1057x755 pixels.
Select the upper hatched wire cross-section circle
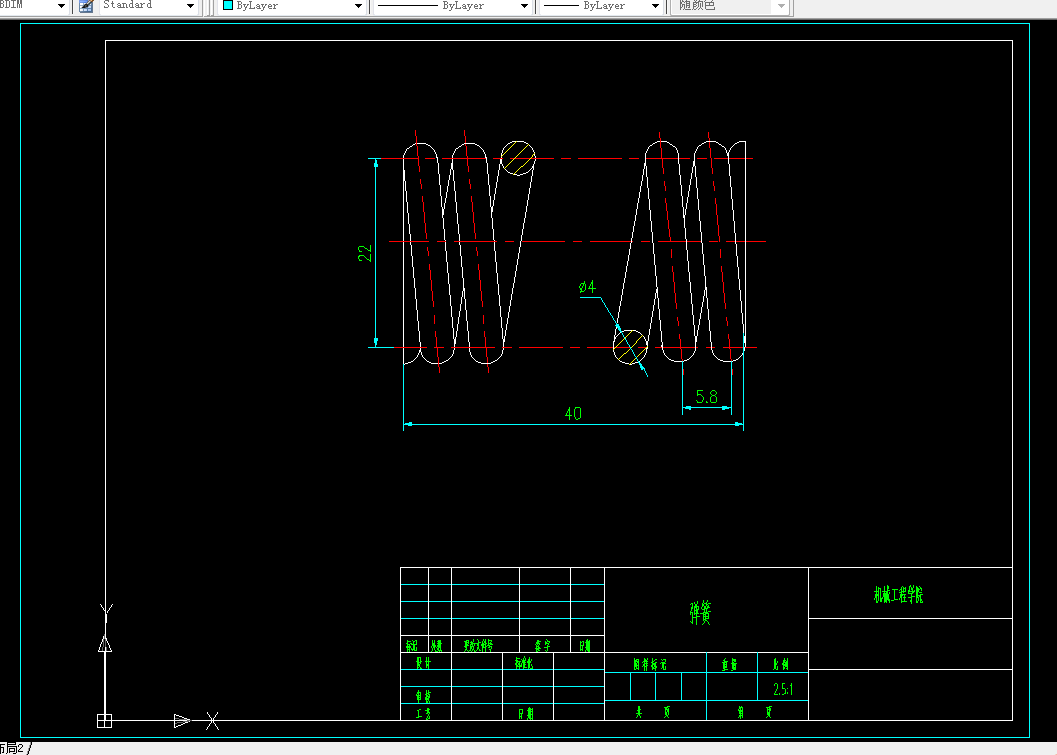click(518, 158)
